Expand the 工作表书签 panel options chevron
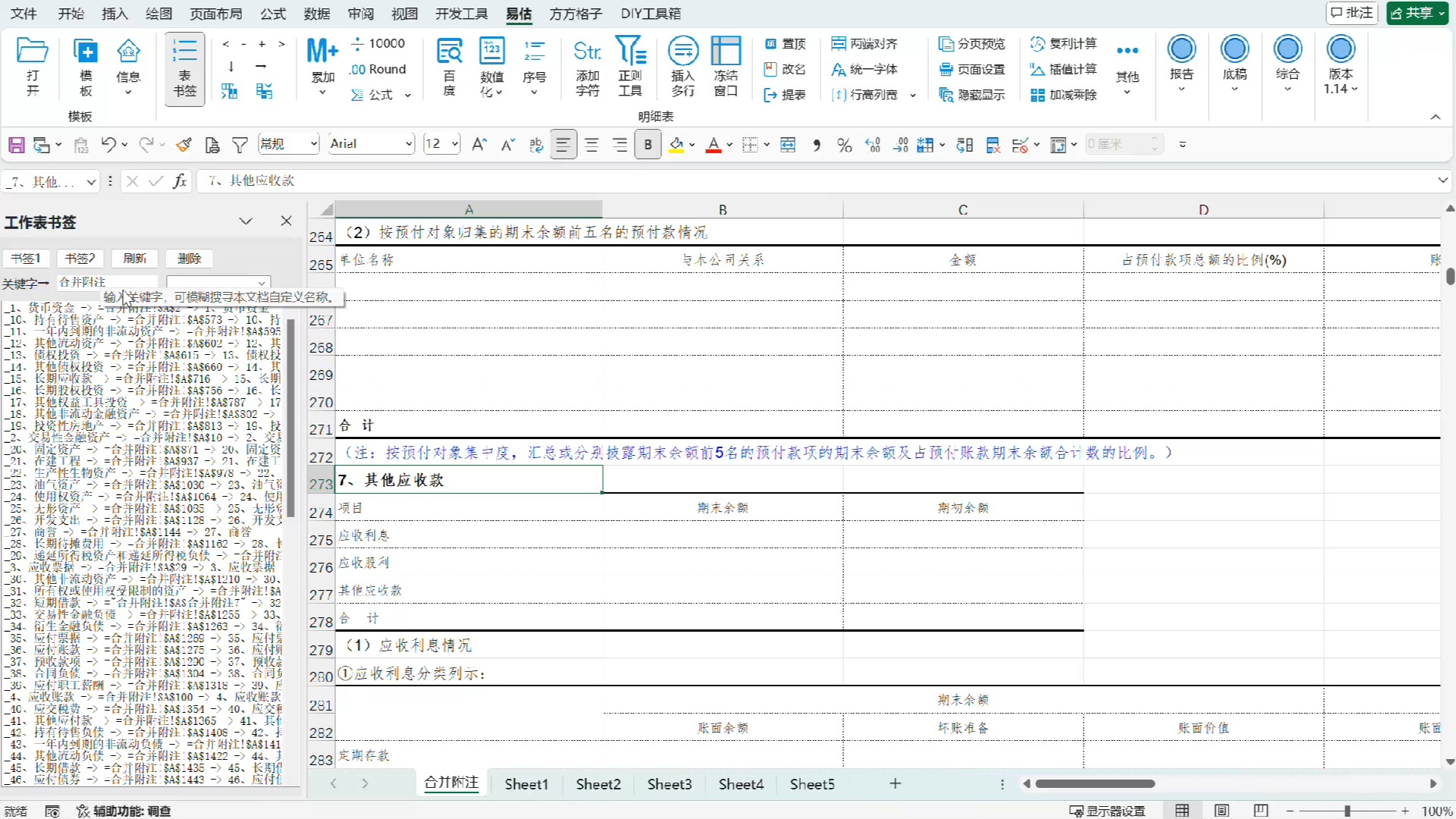Viewport: 1456px width, 819px height. pos(246,221)
